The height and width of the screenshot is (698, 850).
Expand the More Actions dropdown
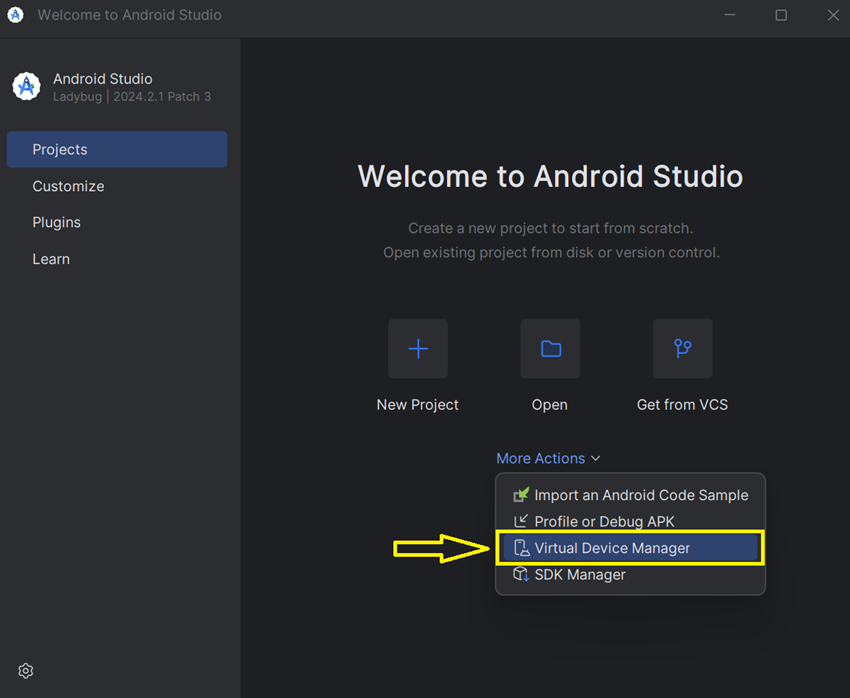point(540,458)
